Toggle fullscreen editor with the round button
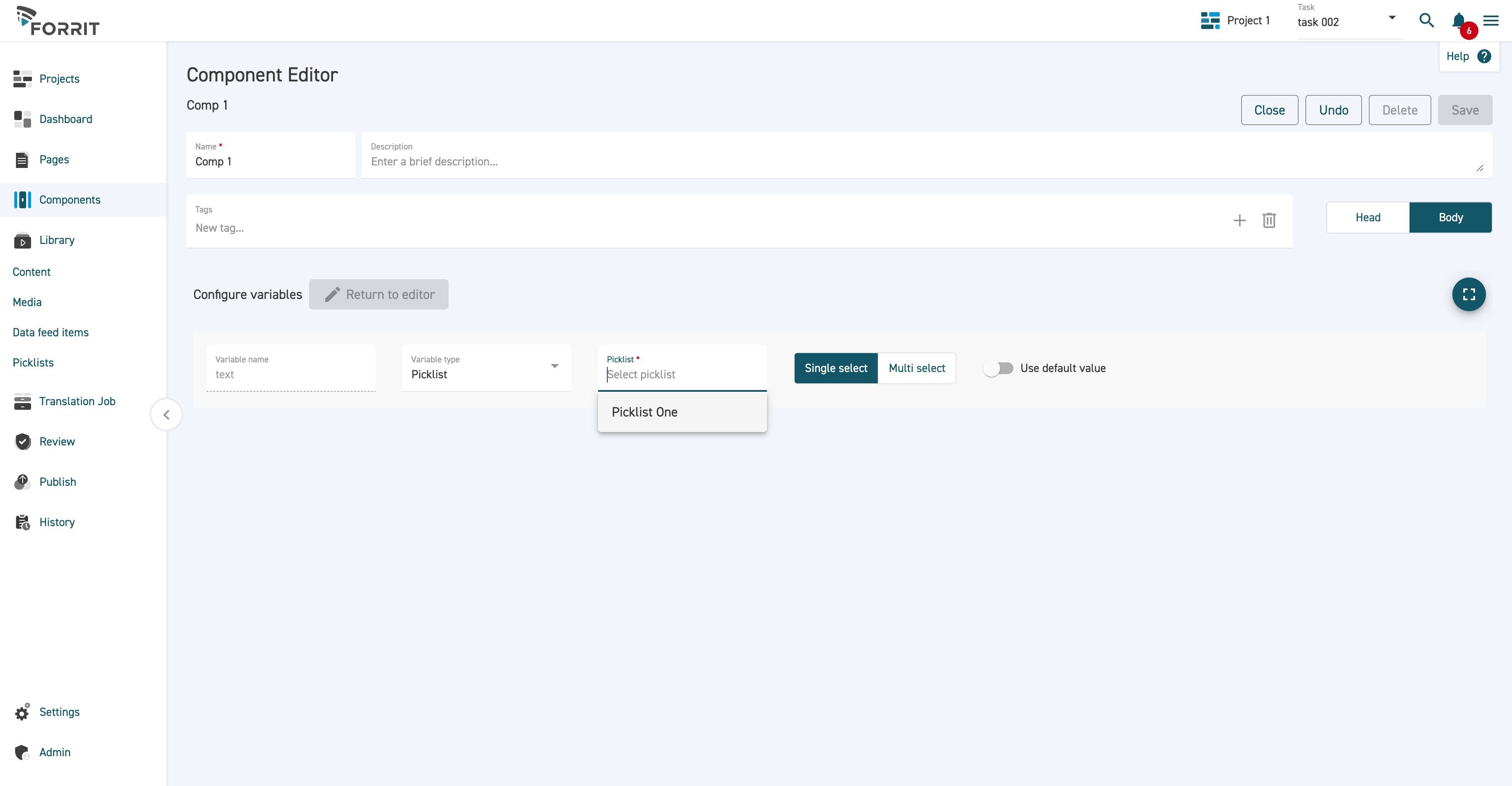The image size is (1512, 786). point(1469,294)
